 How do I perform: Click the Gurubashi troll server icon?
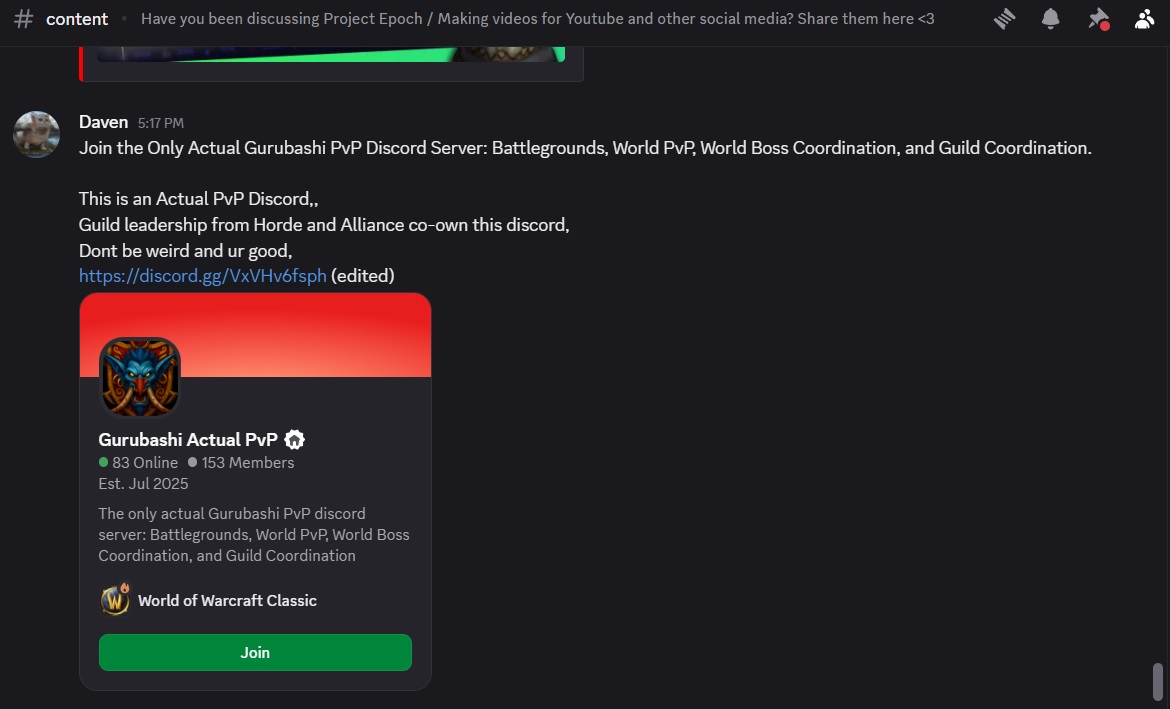coord(140,378)
